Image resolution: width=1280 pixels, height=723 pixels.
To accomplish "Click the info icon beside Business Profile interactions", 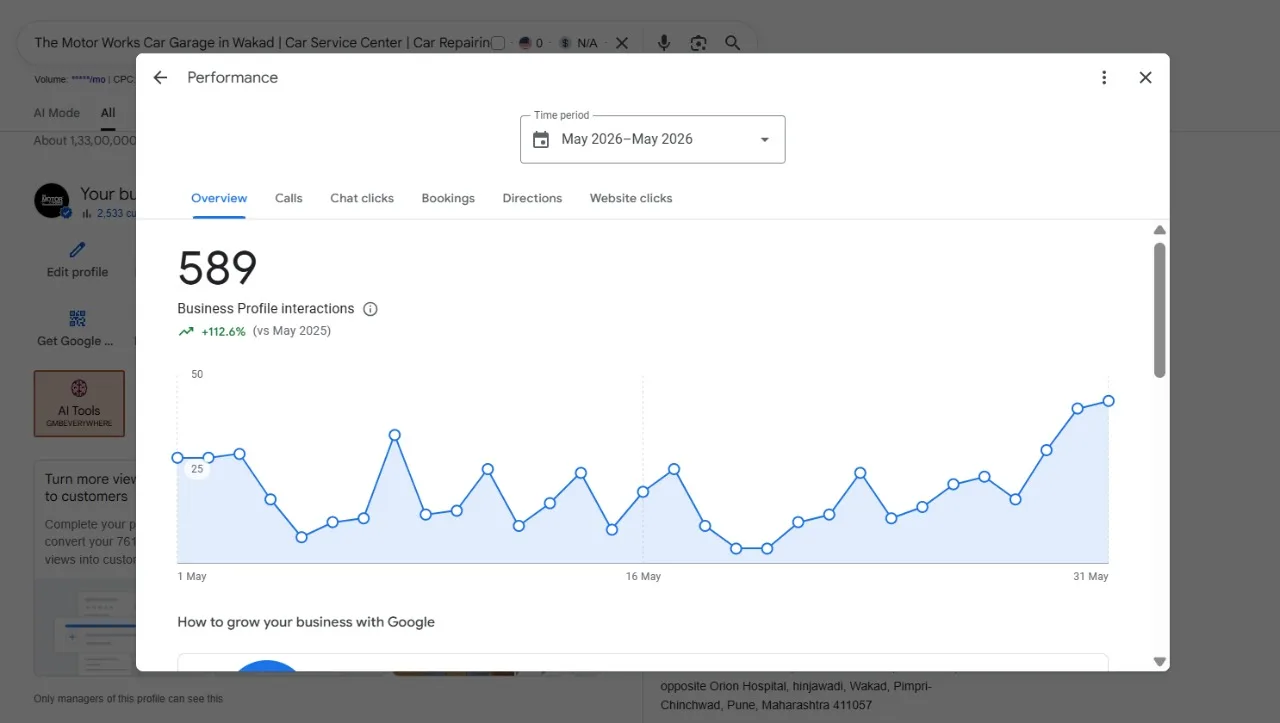I will [370, 309].
